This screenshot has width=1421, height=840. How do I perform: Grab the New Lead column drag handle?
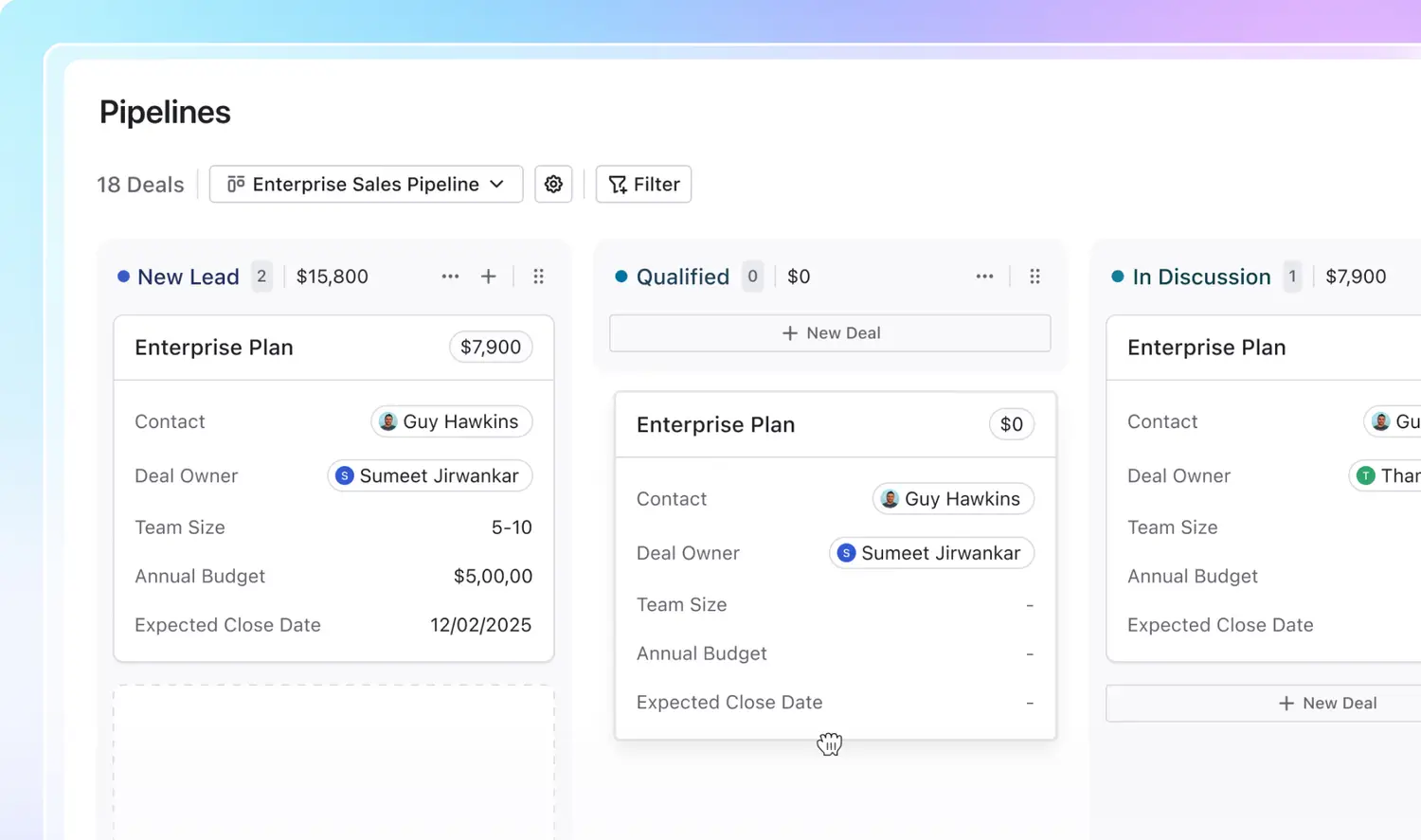(538, 277)
